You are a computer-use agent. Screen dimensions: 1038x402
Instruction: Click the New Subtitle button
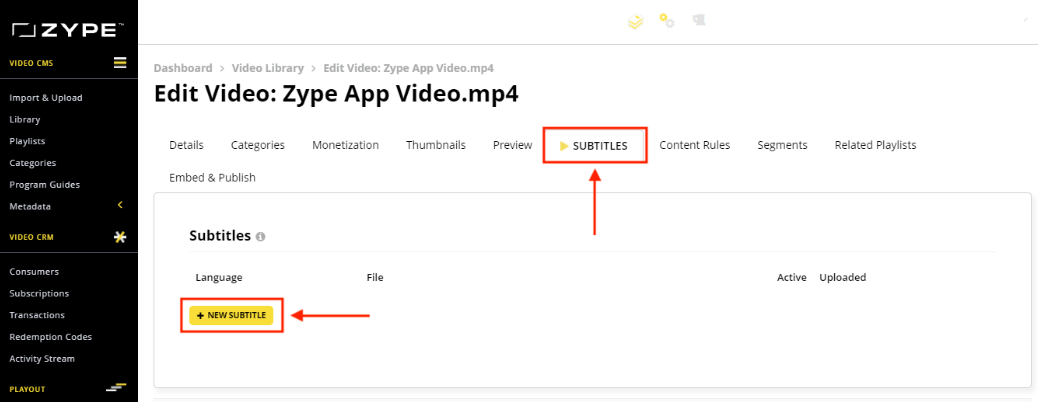pos(231,315)
